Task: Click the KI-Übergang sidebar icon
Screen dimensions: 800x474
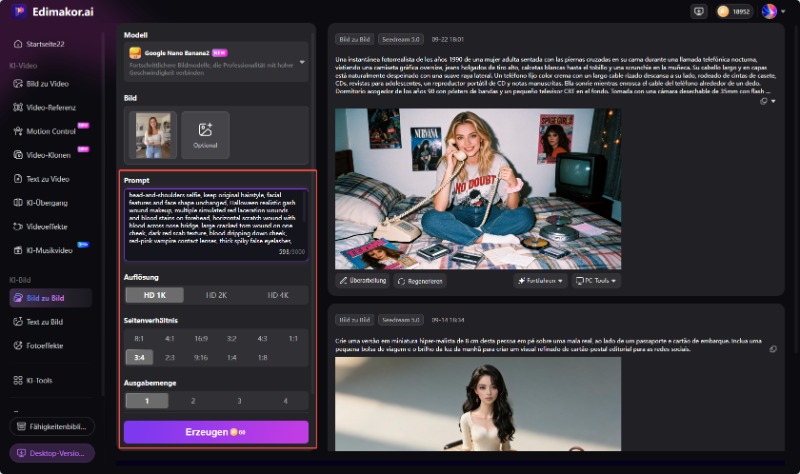Action: (18, 203)
